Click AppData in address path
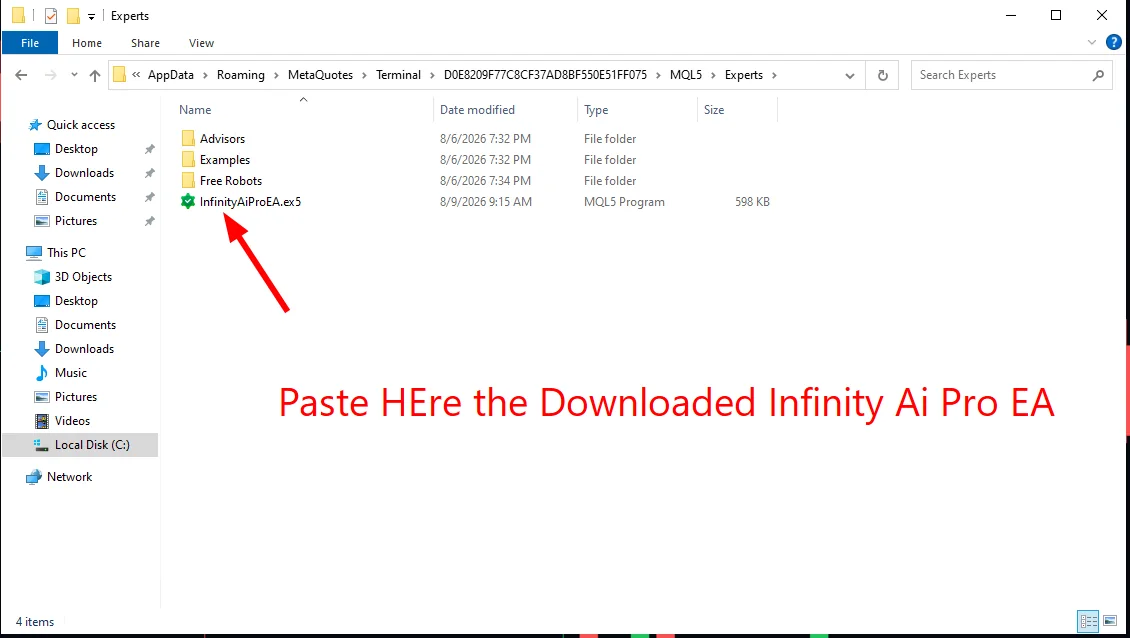The image size is (1130, 638). coord(171,75)
